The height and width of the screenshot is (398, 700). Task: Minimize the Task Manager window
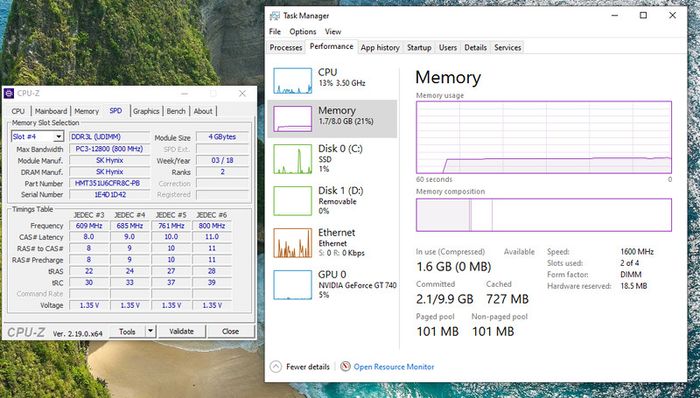click(x=615, y=15)
